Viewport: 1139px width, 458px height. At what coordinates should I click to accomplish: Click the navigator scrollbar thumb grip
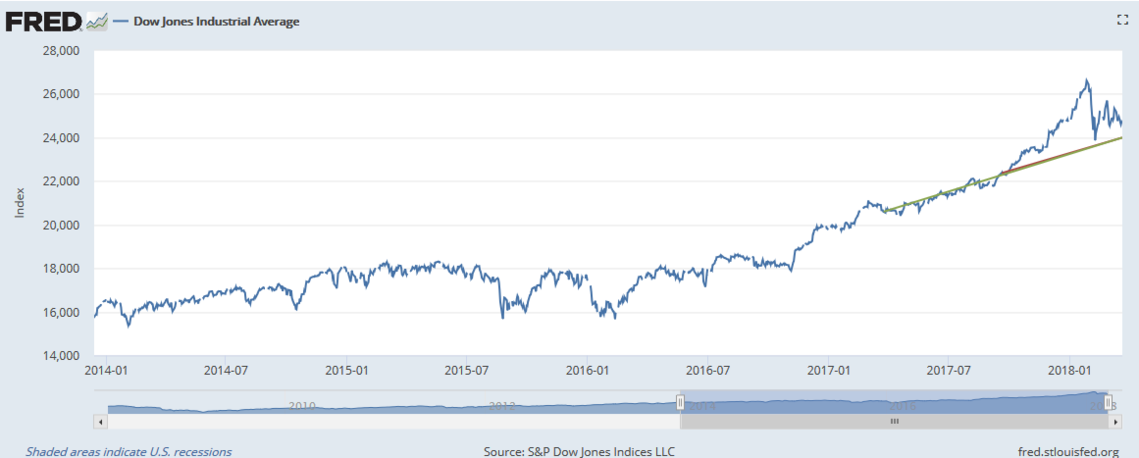point(894,423)
